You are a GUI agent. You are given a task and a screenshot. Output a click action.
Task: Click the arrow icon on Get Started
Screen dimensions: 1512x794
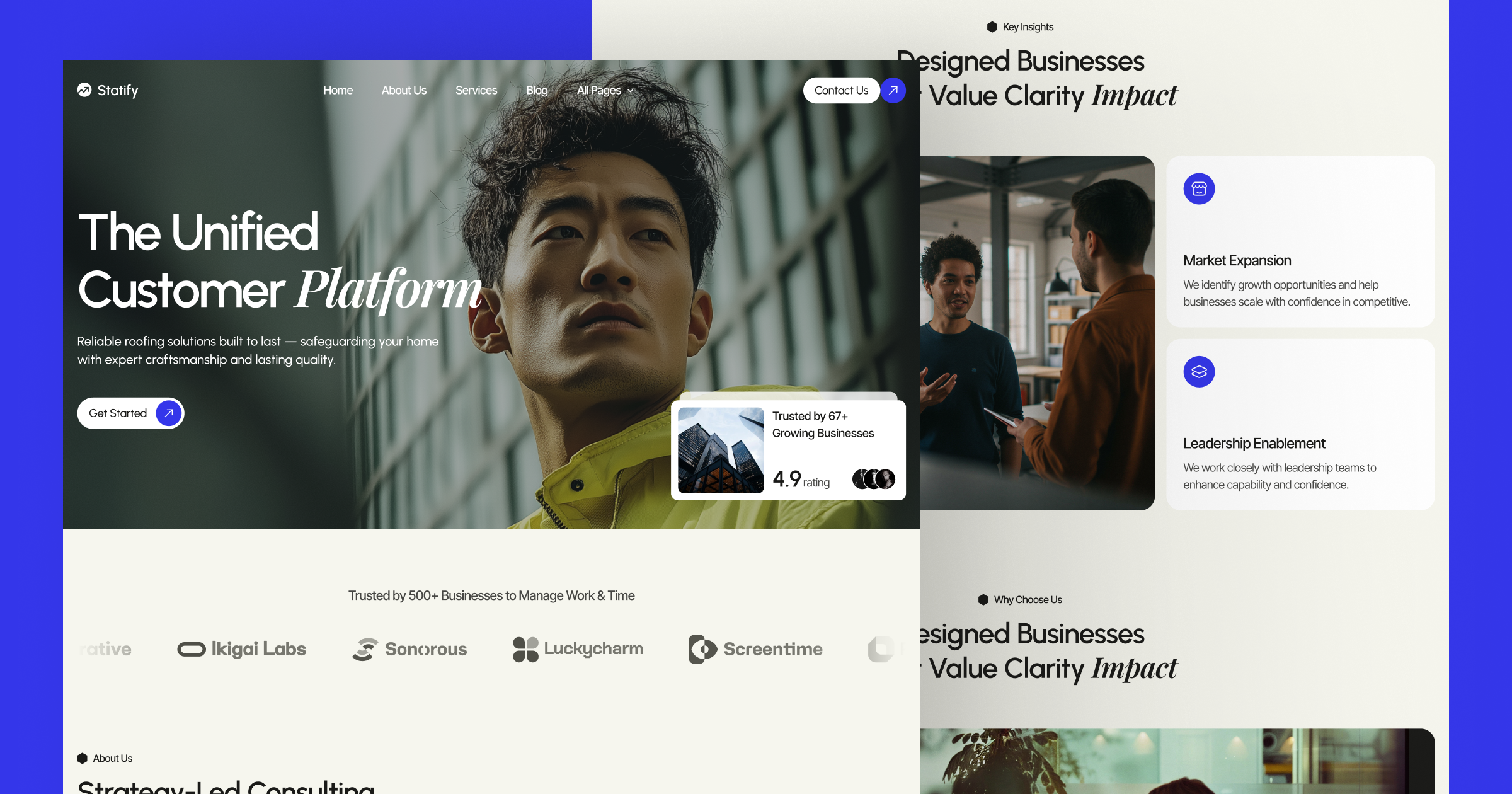(167, 413)
